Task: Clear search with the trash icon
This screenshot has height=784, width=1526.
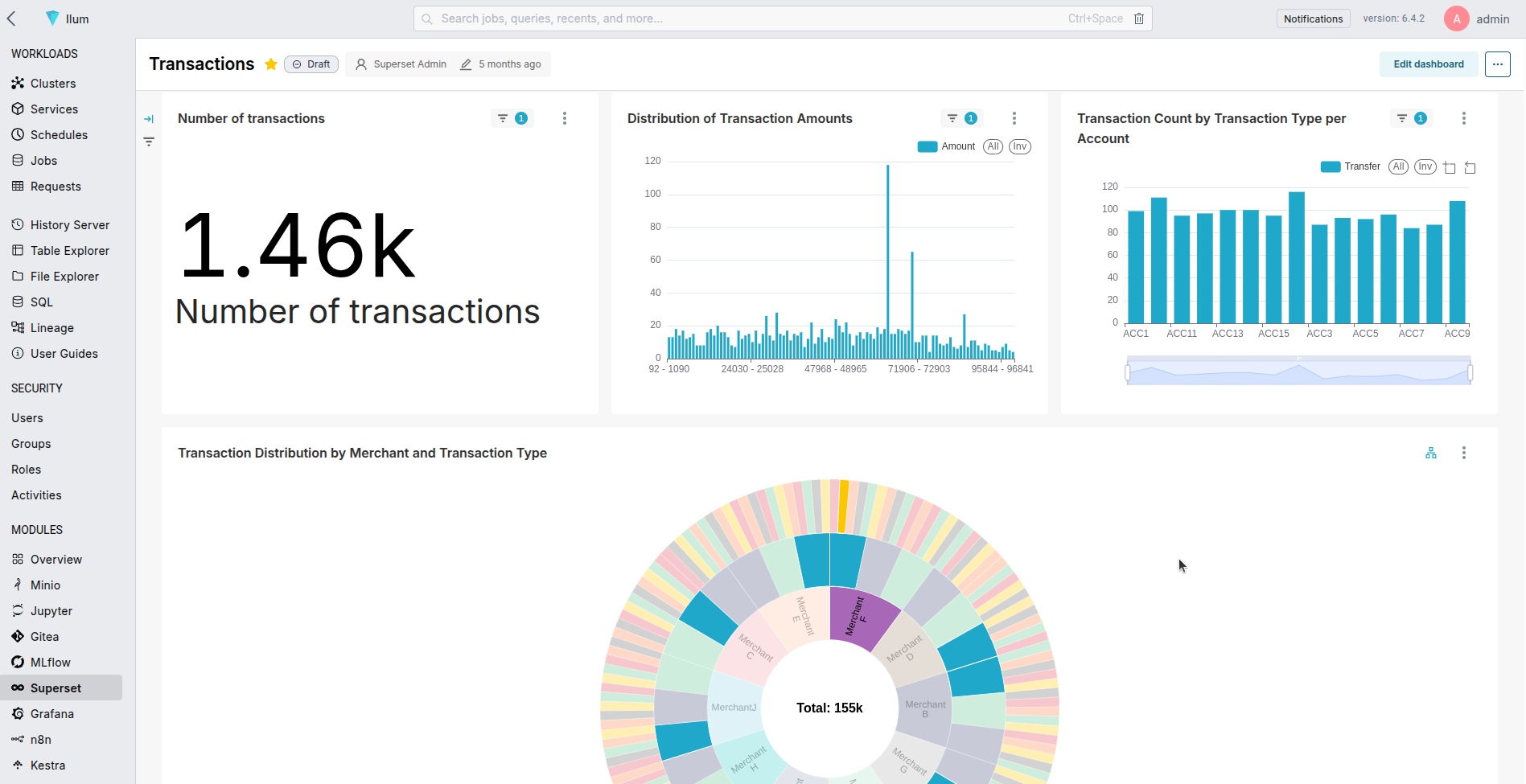Action: [x=1139, y=18]
